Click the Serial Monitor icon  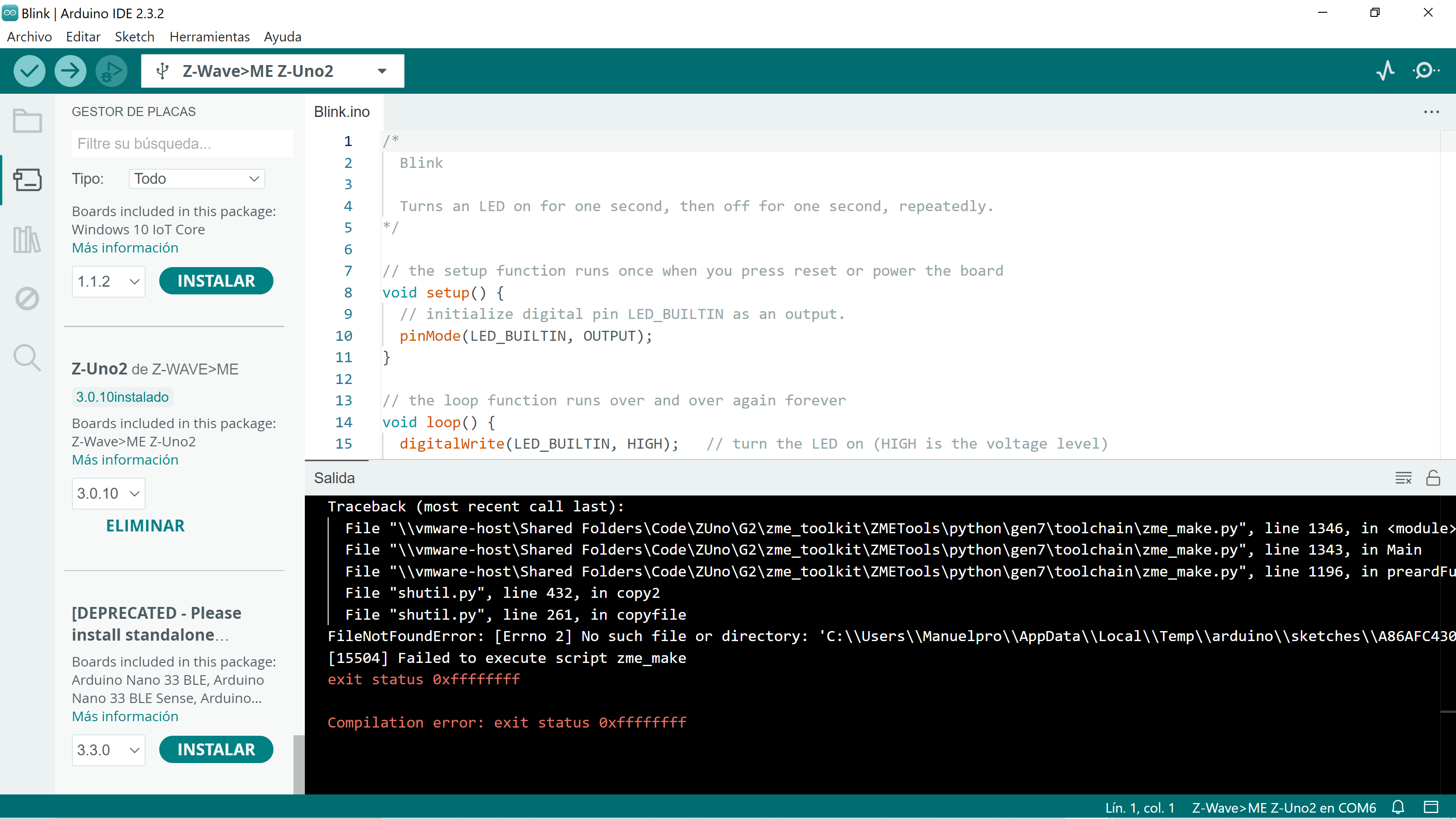[1426, 70]
